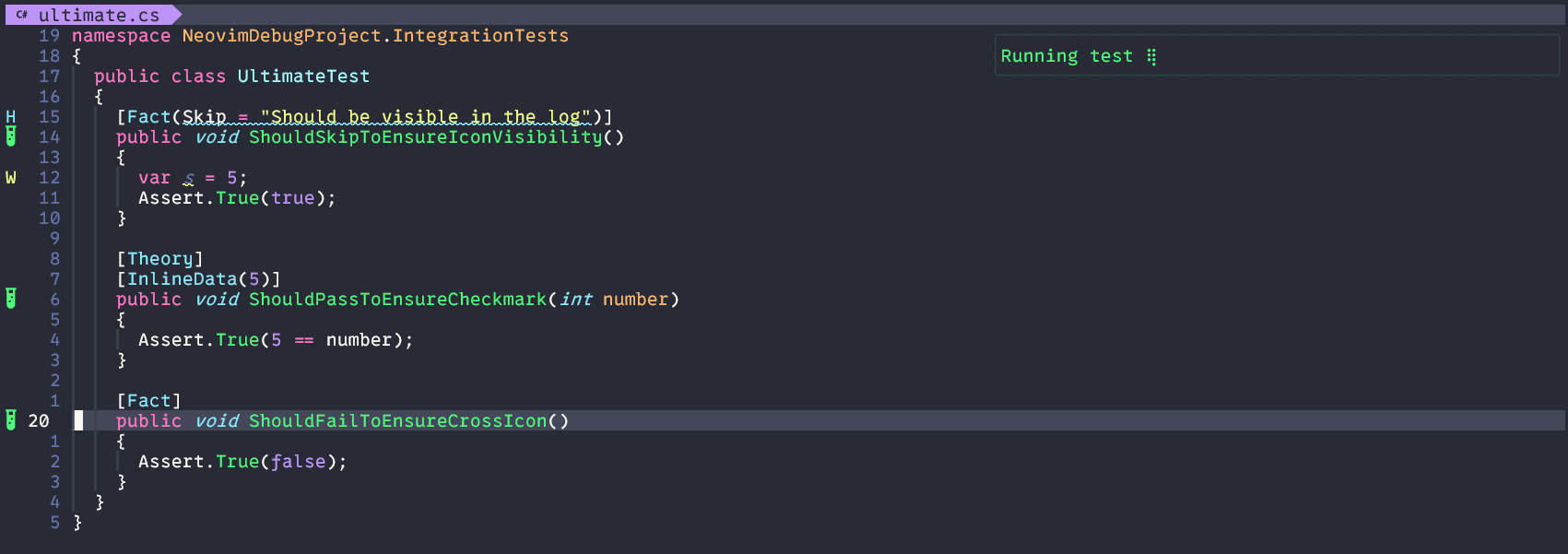Image resolution: width=1568 pixels, height=554 pixels.
Task: Click the Assert.True(5 == number) statement
Action: pos(276,339)
